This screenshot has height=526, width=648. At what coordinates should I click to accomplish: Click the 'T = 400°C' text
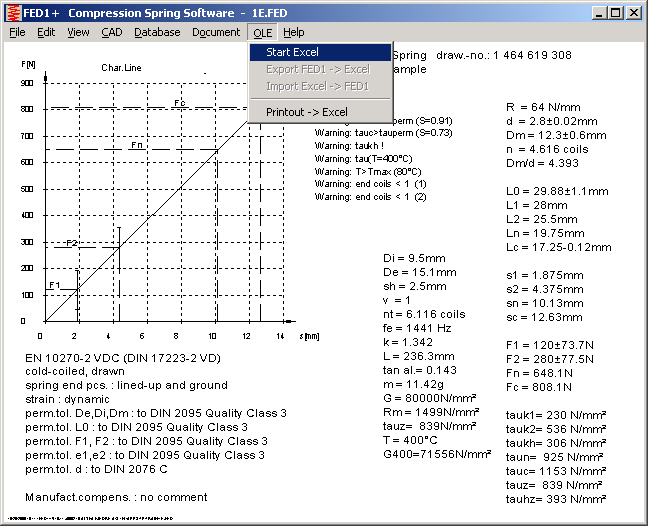(410, 440)
